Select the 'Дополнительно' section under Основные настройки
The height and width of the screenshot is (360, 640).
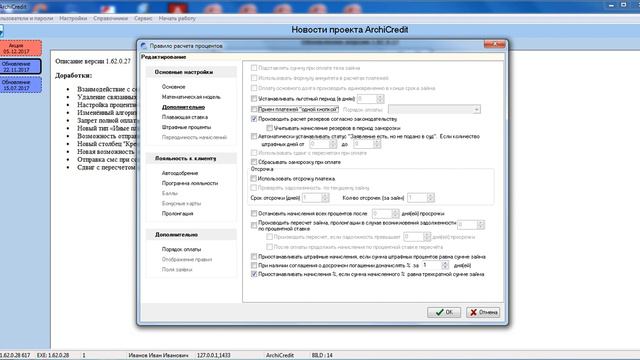(x=183, y=107)
